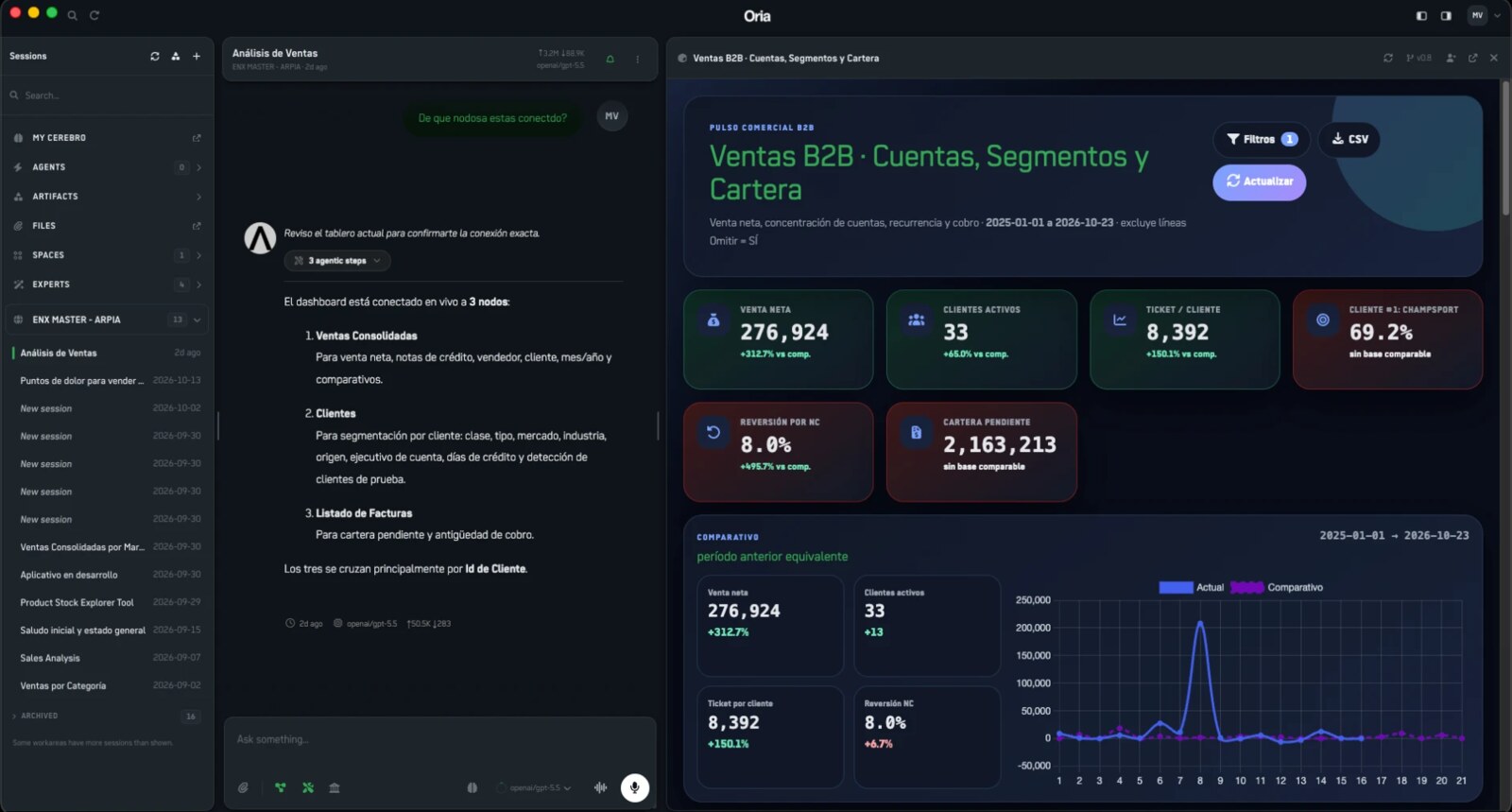Toggle the right panel layout icon

[x=1446, y=15]
